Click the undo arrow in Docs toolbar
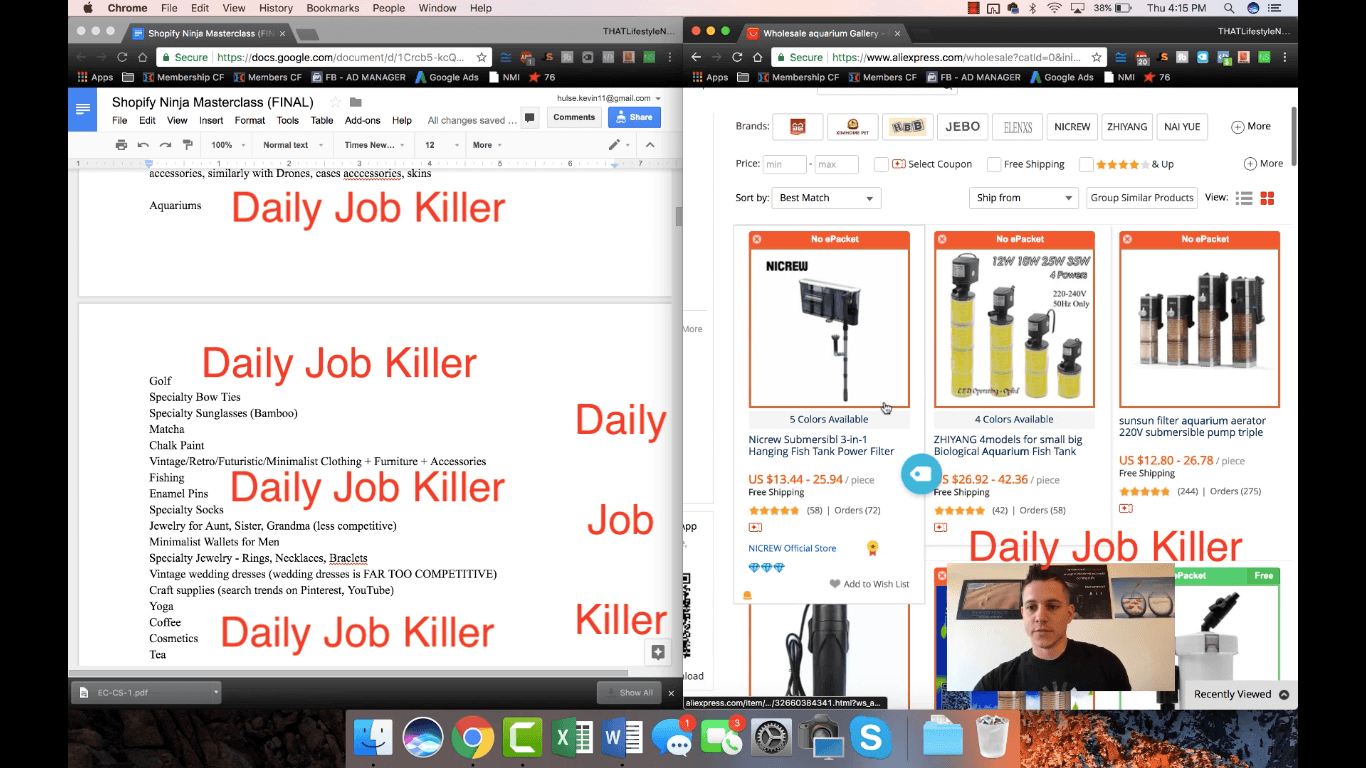 [x=143, y=145]
